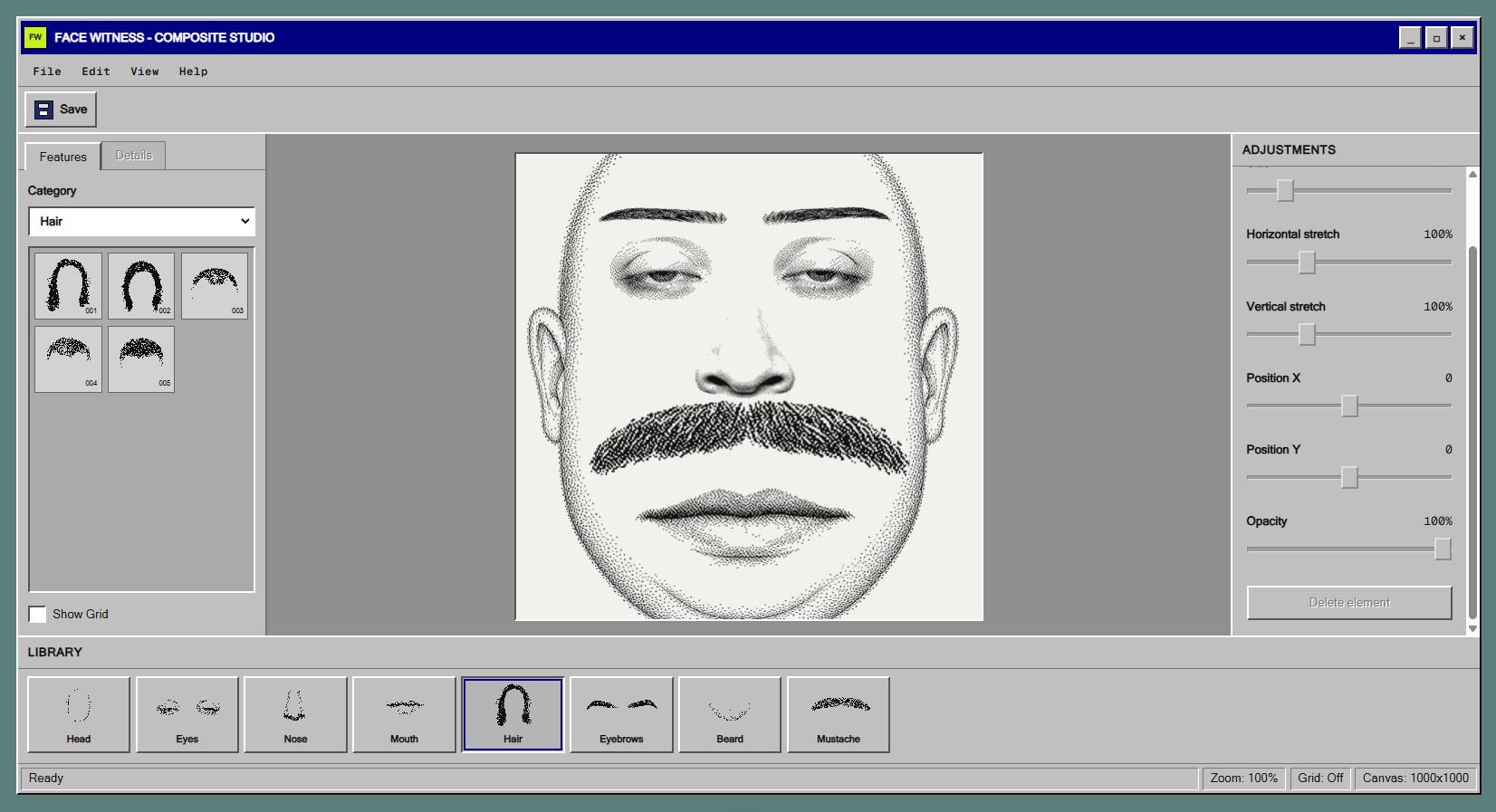Viewport: 1496px width, 812px height.
Task: Select the Mouth library category
Action: (x=404, y=714)
